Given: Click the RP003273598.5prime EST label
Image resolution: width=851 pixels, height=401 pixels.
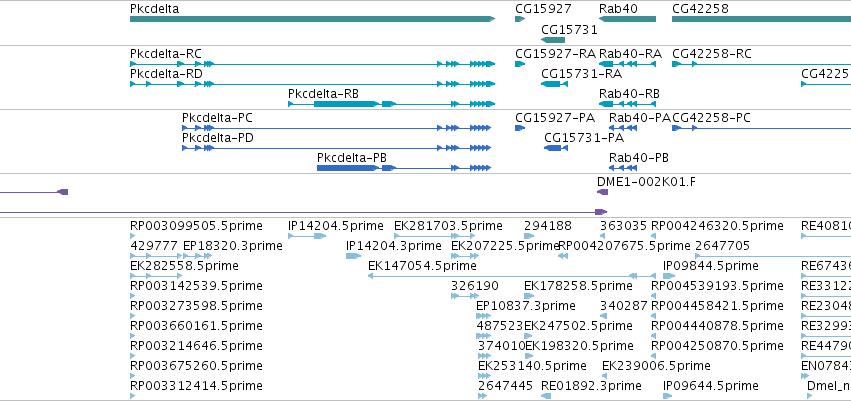Looking at the screenshot, I should [196, 305].
